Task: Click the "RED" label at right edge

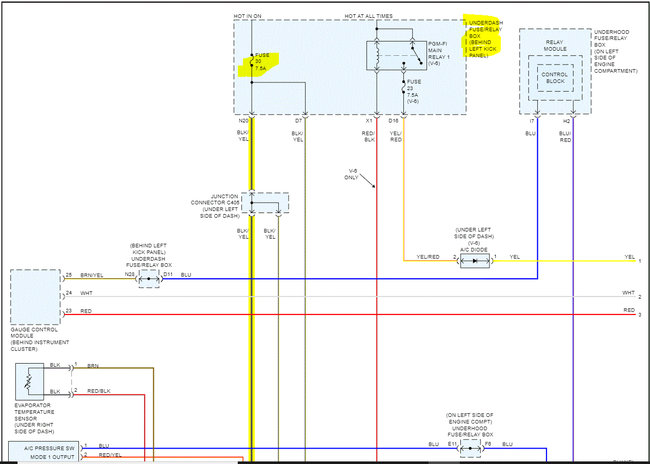Action: [629, 311]
